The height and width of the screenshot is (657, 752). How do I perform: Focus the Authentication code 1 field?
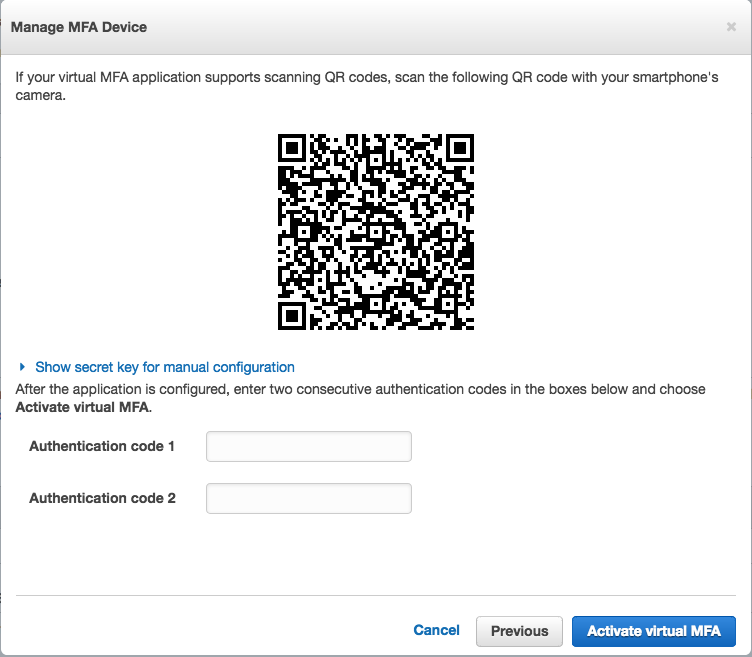tap(309, 446)
